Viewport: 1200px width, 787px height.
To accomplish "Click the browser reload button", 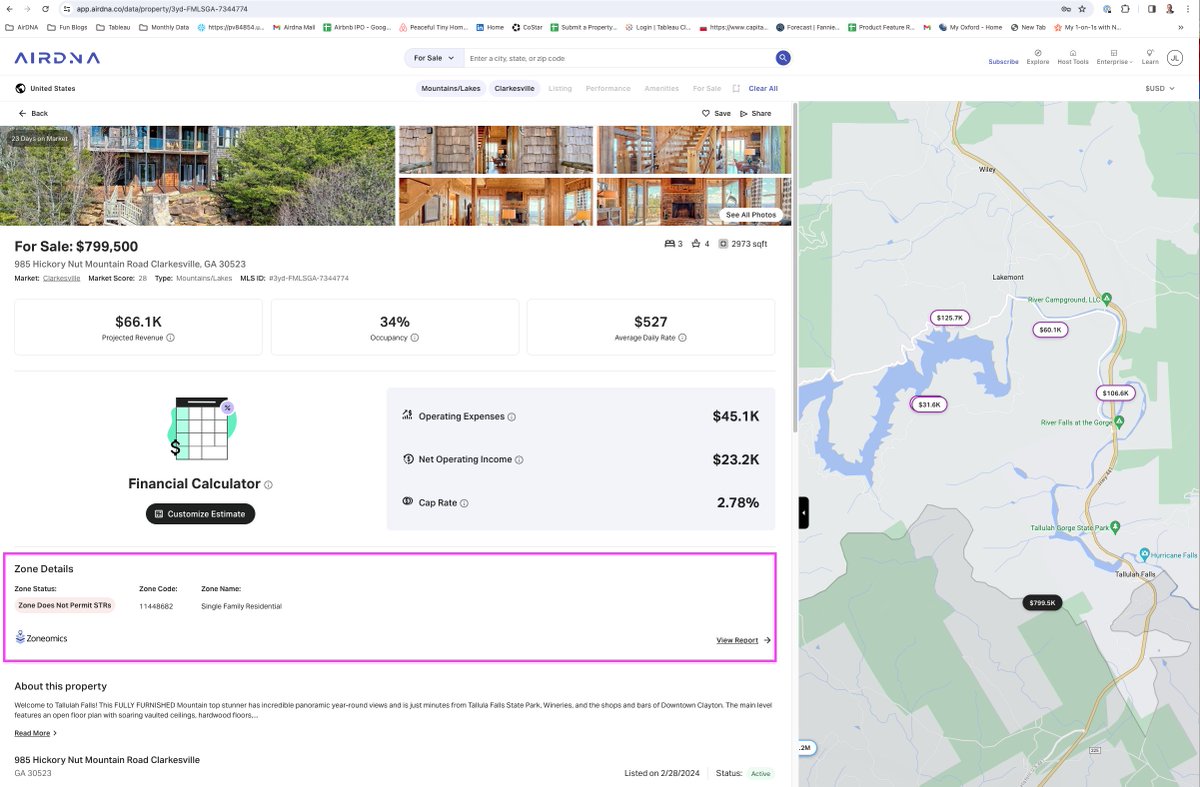I will coord(45,8).
